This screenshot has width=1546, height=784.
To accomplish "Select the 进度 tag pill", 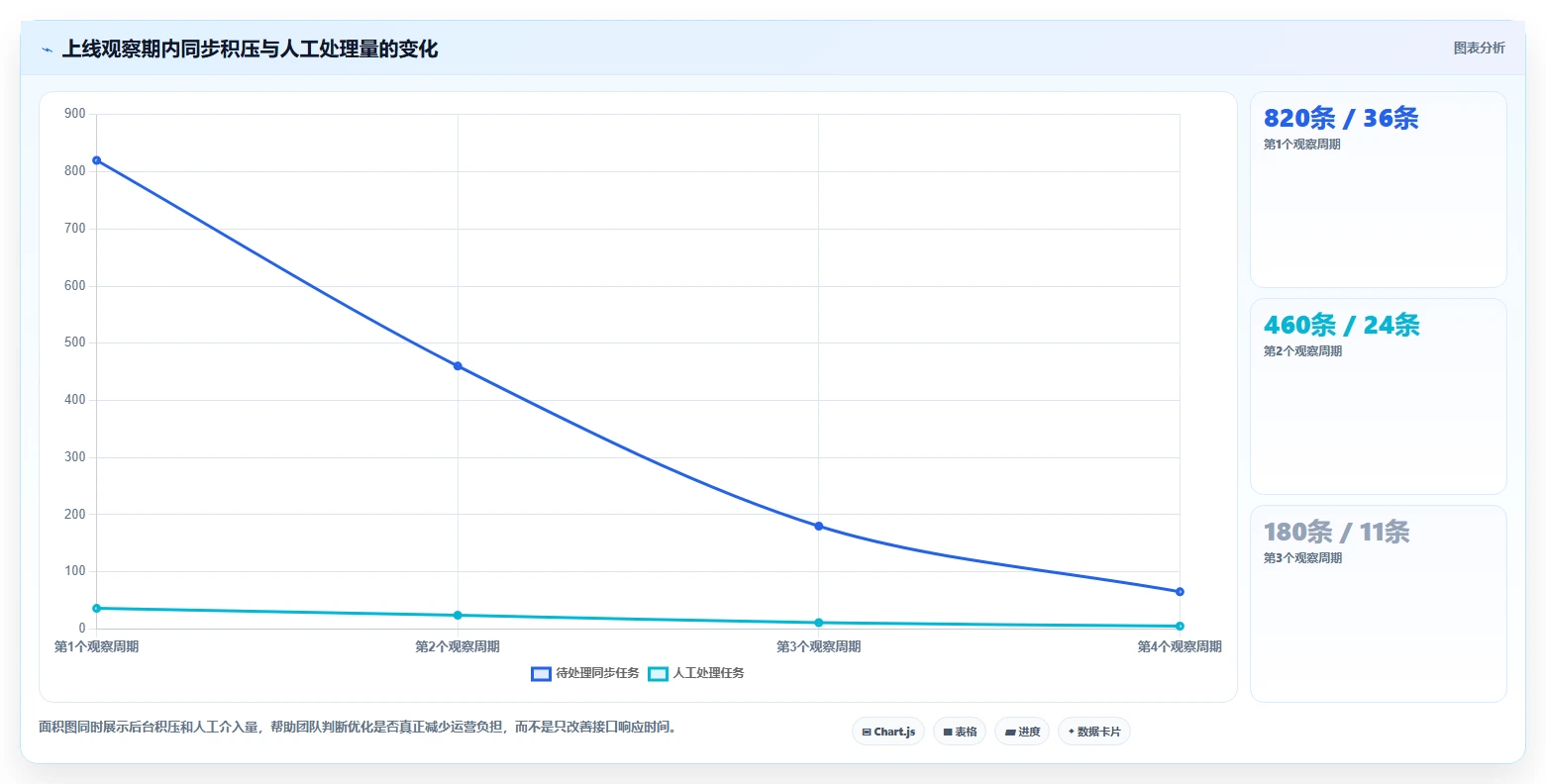I will pos(1022,732).
